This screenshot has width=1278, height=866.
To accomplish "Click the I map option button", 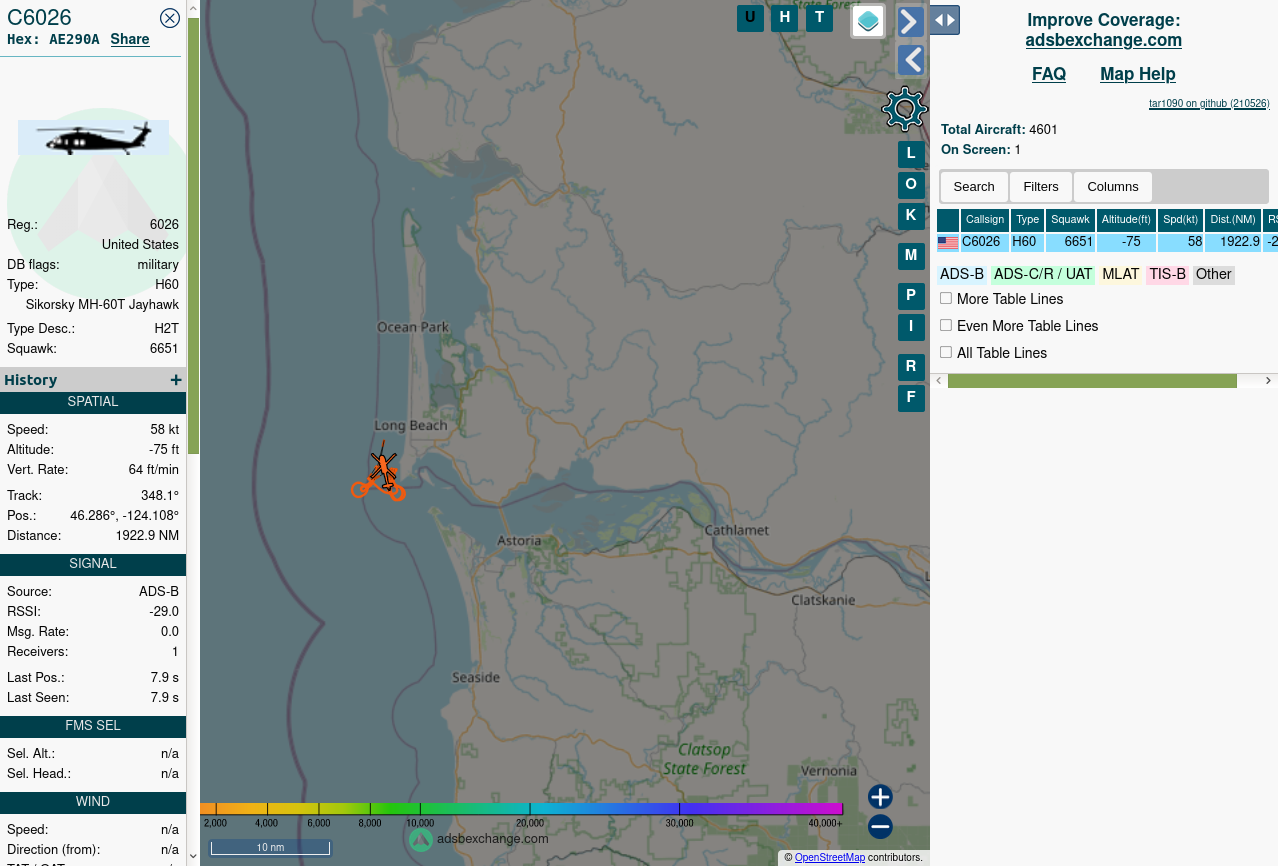I will 911,326.
